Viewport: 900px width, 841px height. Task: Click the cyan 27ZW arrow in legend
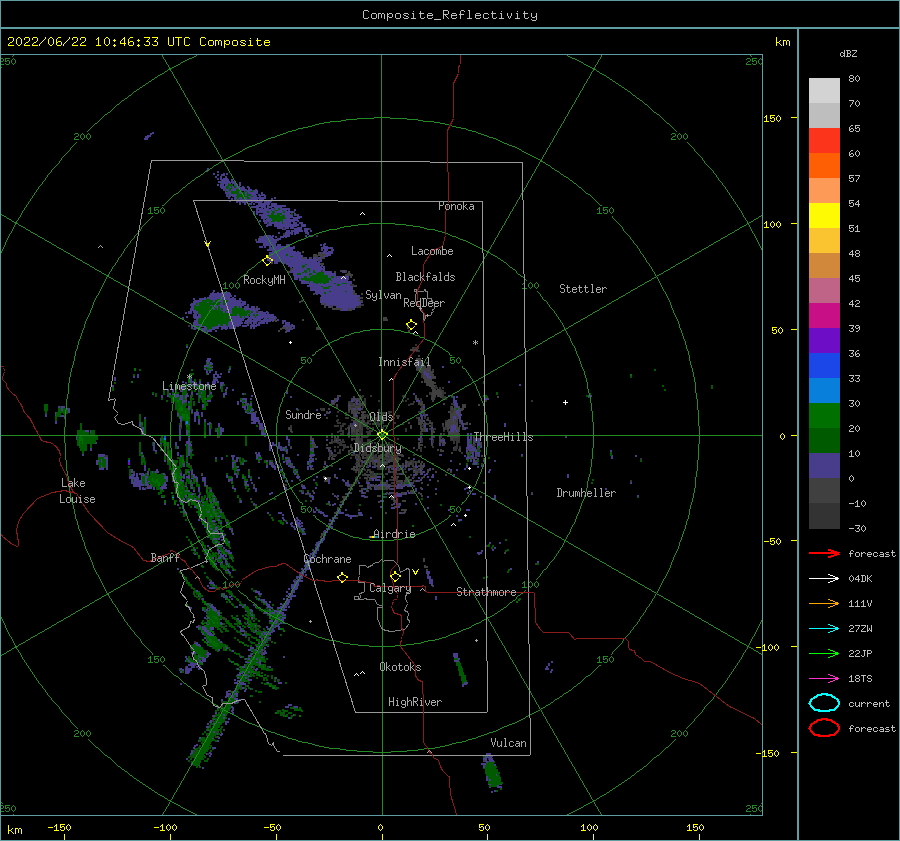[x=824, y=629]
